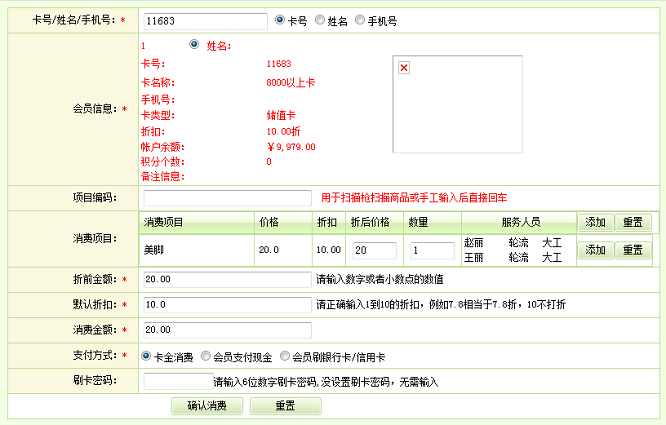Click service staff 王丽

474,257
